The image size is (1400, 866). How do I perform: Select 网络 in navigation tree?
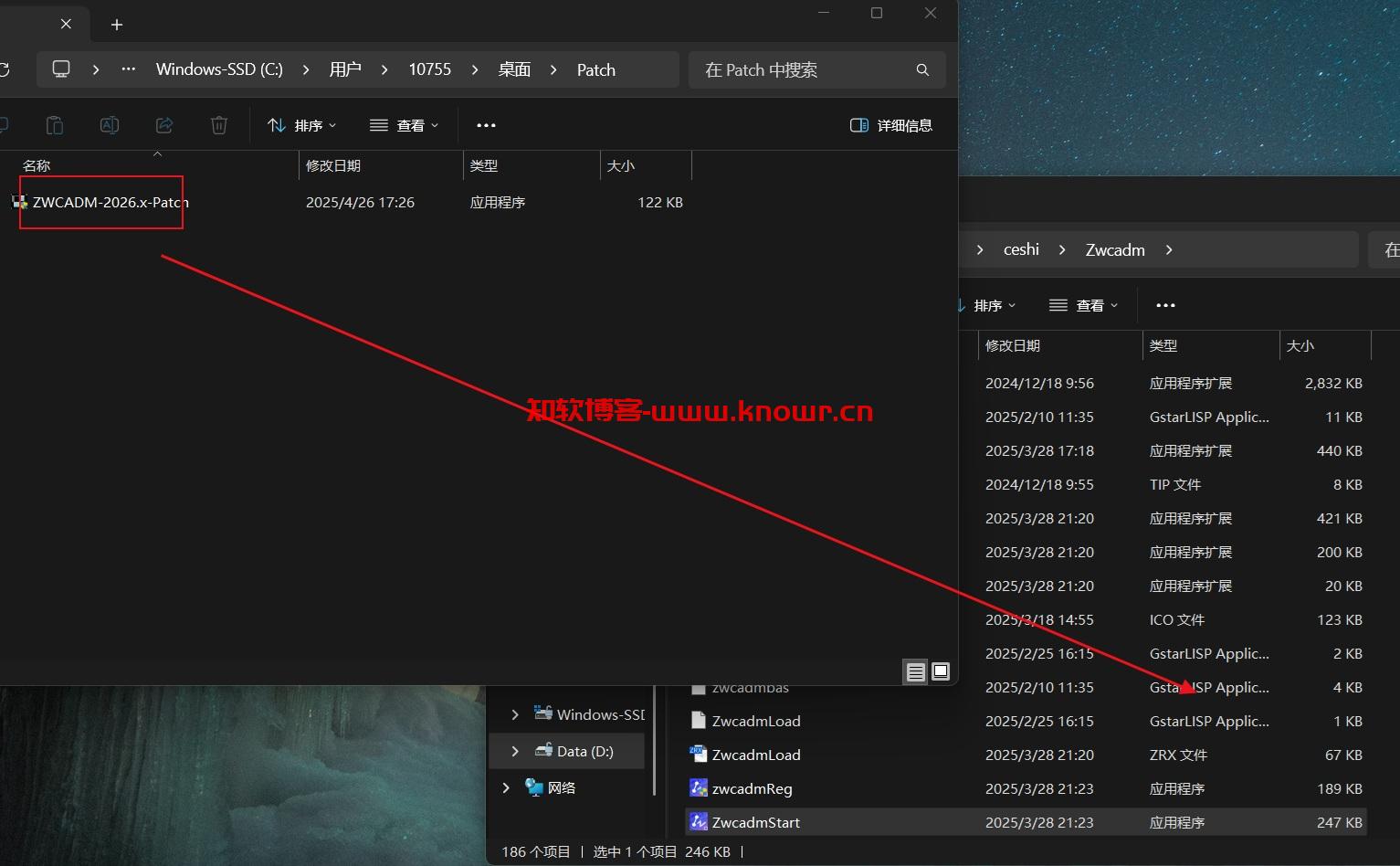tap(562, 787)
